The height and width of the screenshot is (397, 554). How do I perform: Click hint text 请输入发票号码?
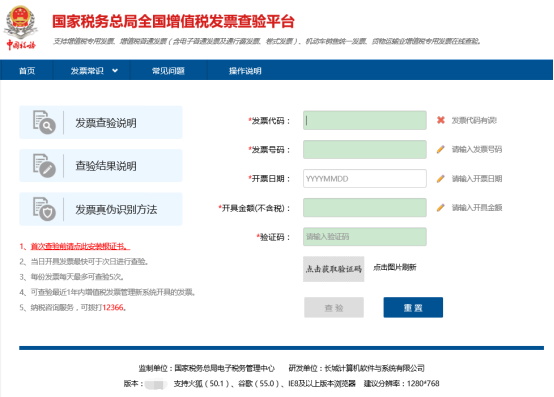pyautogui.click(x=477, y=149)
